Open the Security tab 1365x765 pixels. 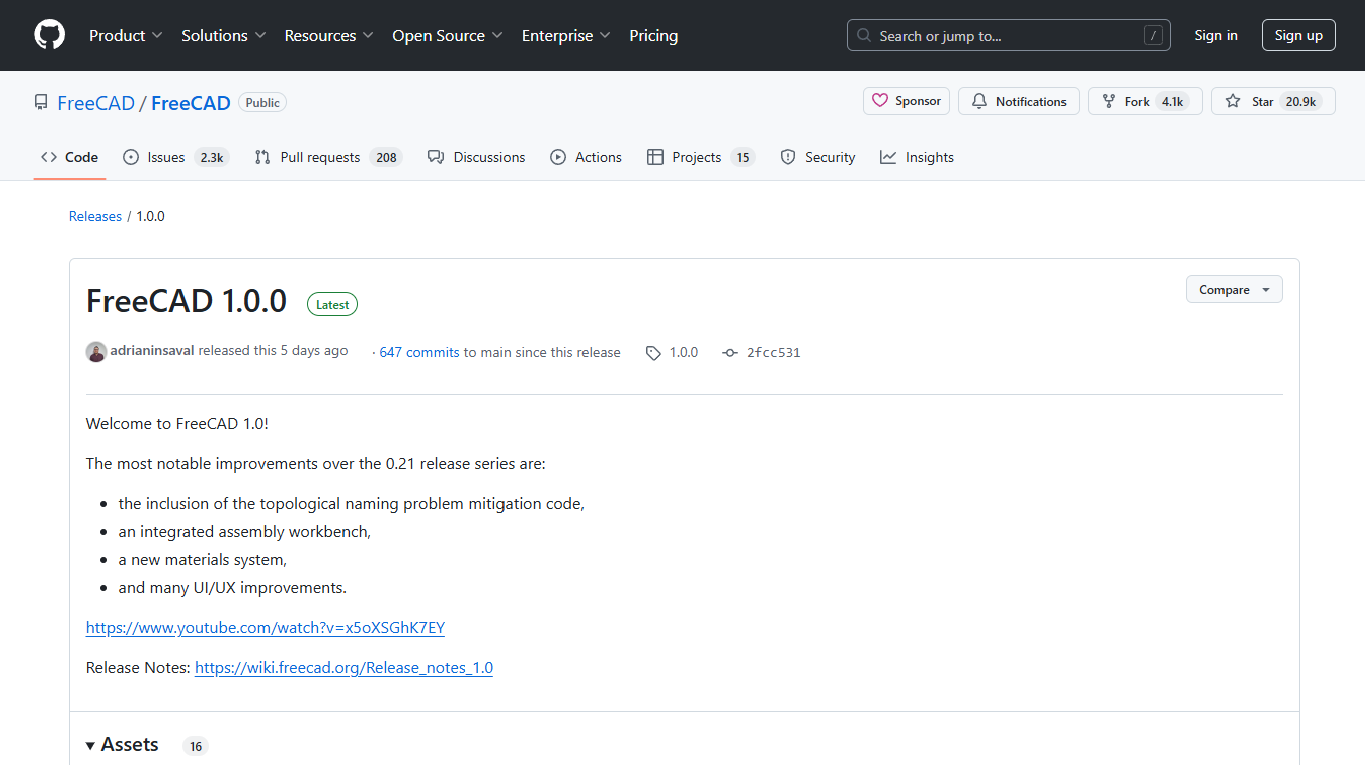pos(818,157)
